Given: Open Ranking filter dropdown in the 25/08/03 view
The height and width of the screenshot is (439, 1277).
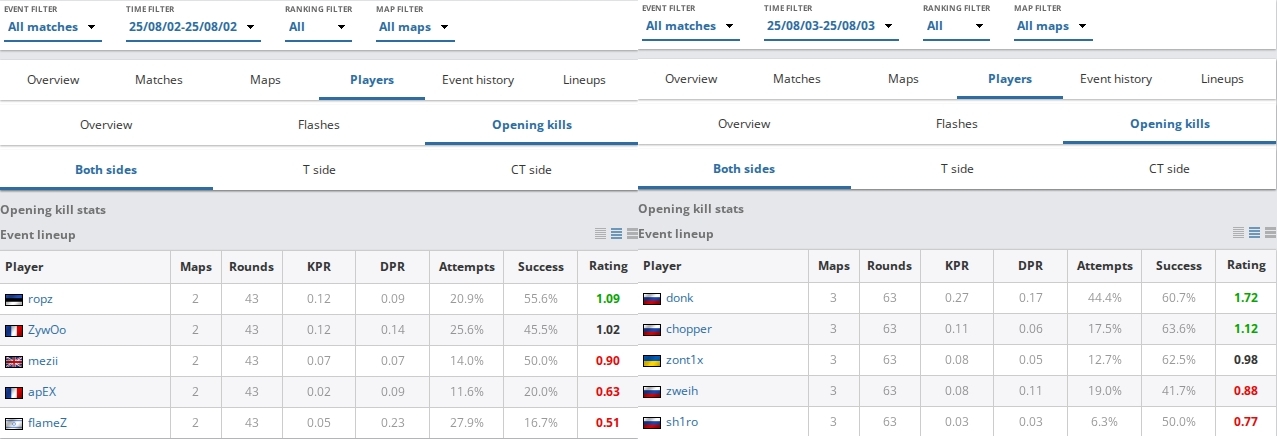Looking at the screenshot, I should (x=956, y=27).
